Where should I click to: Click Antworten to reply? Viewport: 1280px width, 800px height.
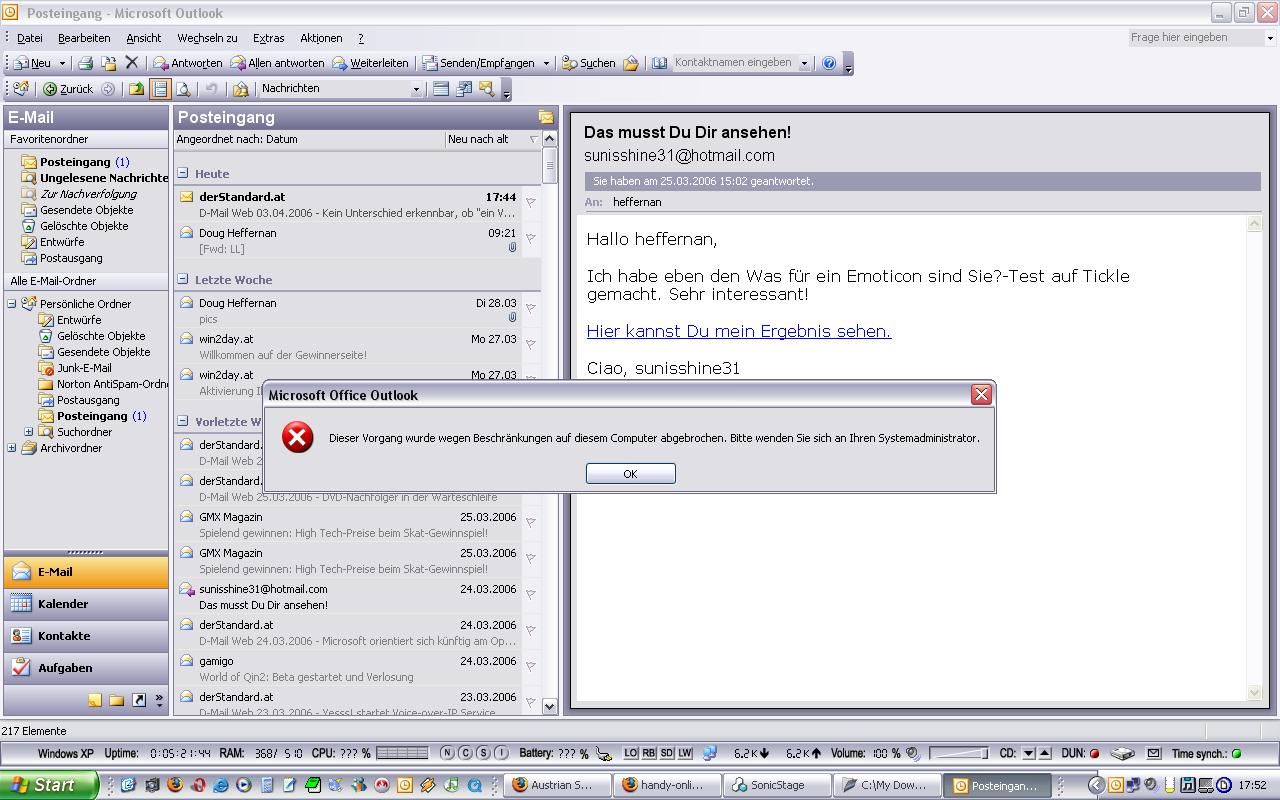[188, 63]
